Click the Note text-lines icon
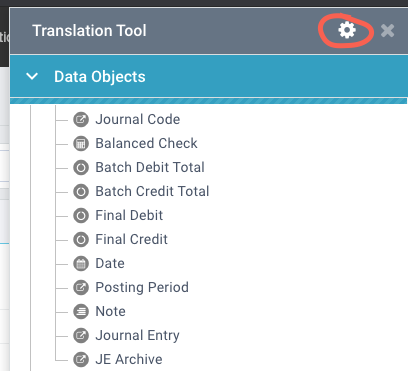The height and width of the screenshot is (371, 408). click(x=81, y=311)
